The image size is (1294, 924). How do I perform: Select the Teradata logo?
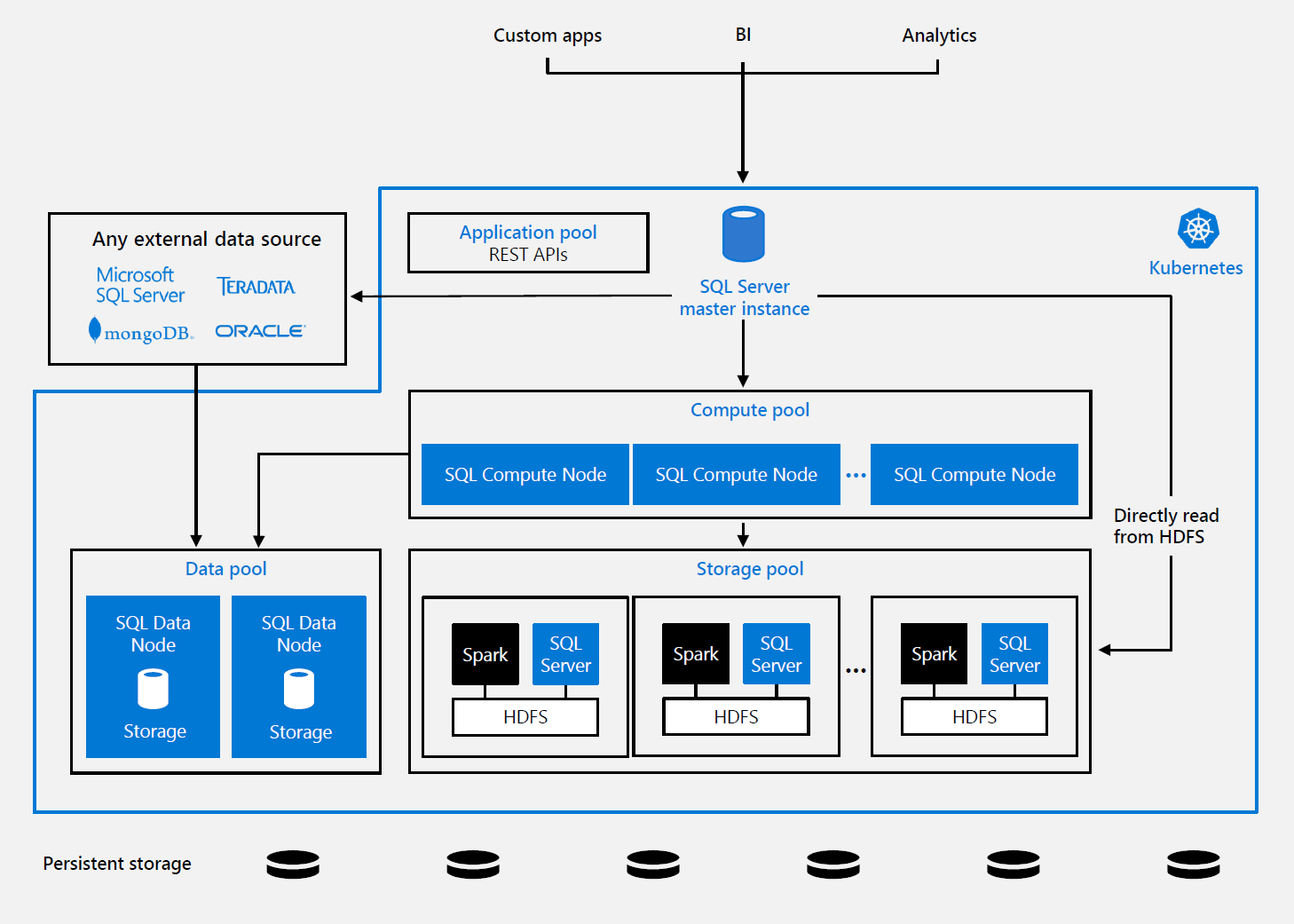pos(256,286)
